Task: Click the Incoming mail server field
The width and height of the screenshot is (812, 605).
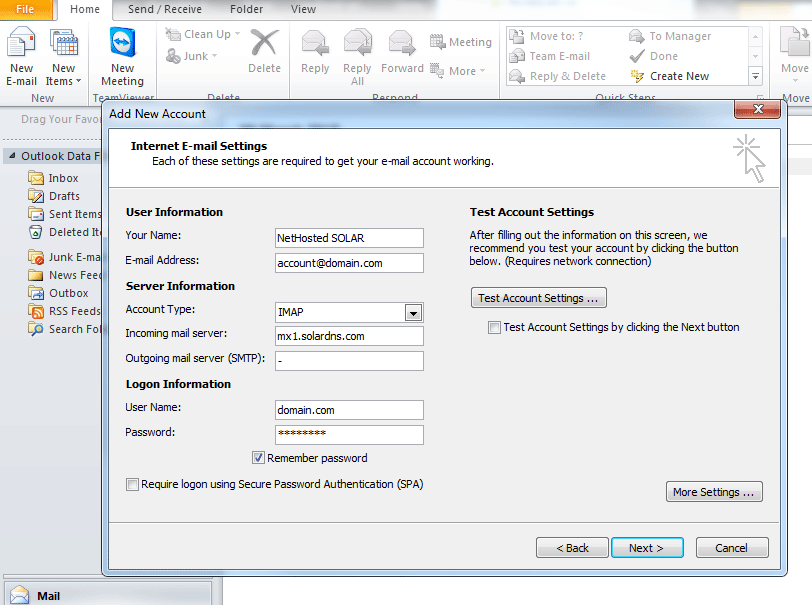Action: [349, 336]
